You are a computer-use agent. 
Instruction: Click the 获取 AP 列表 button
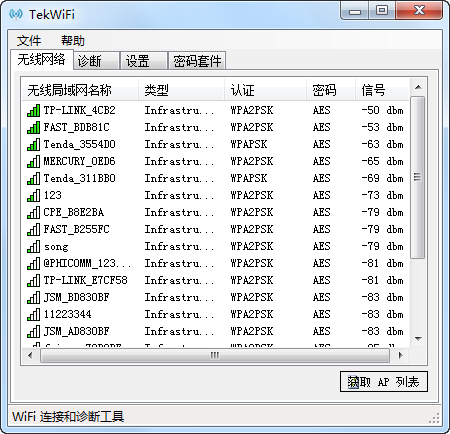[384, 382]
